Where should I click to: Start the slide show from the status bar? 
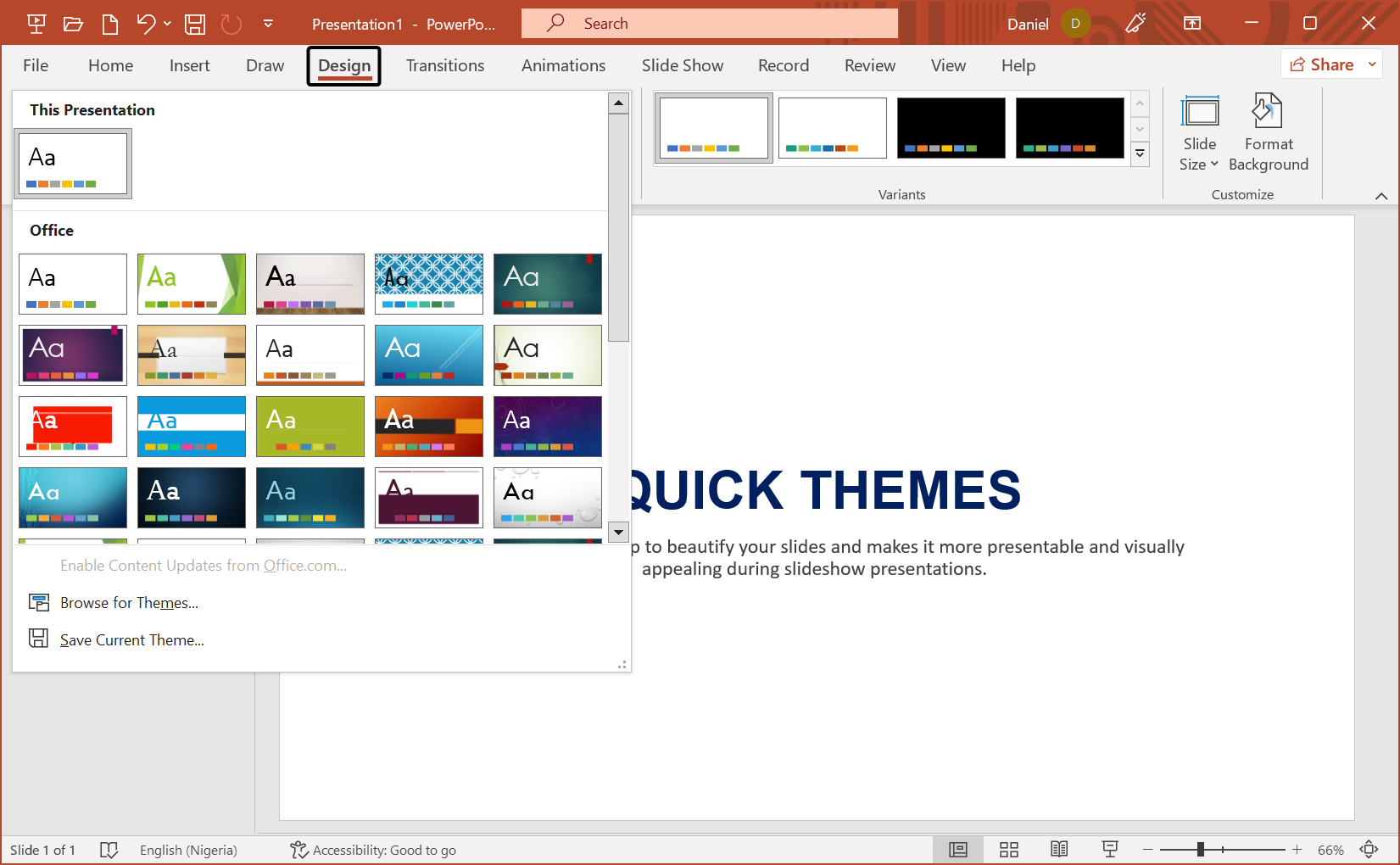(1110, 849)
